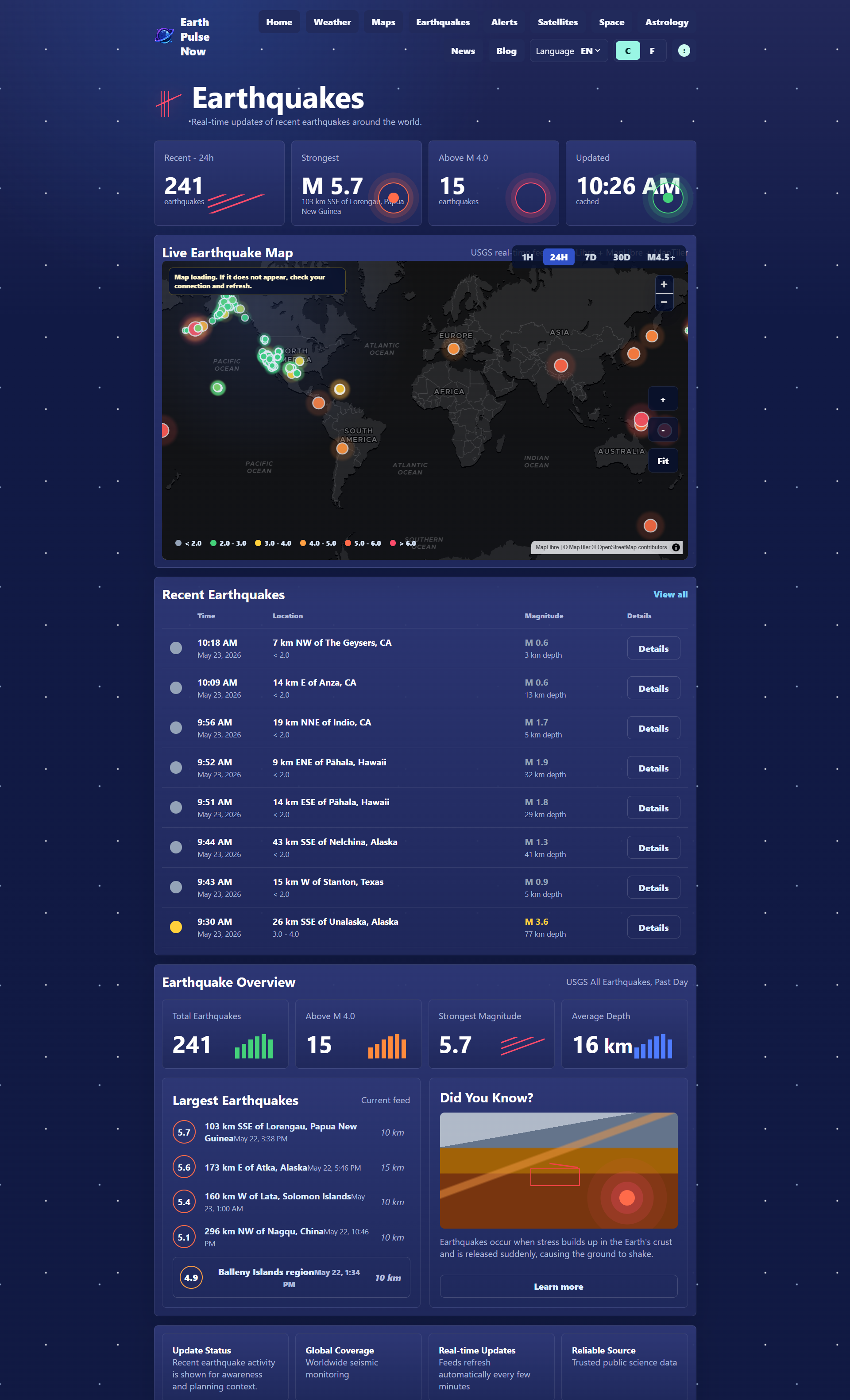Screen dimensions: 850x1400
Task: Fit the map with the Fit button
Action: tap(663, 461)
